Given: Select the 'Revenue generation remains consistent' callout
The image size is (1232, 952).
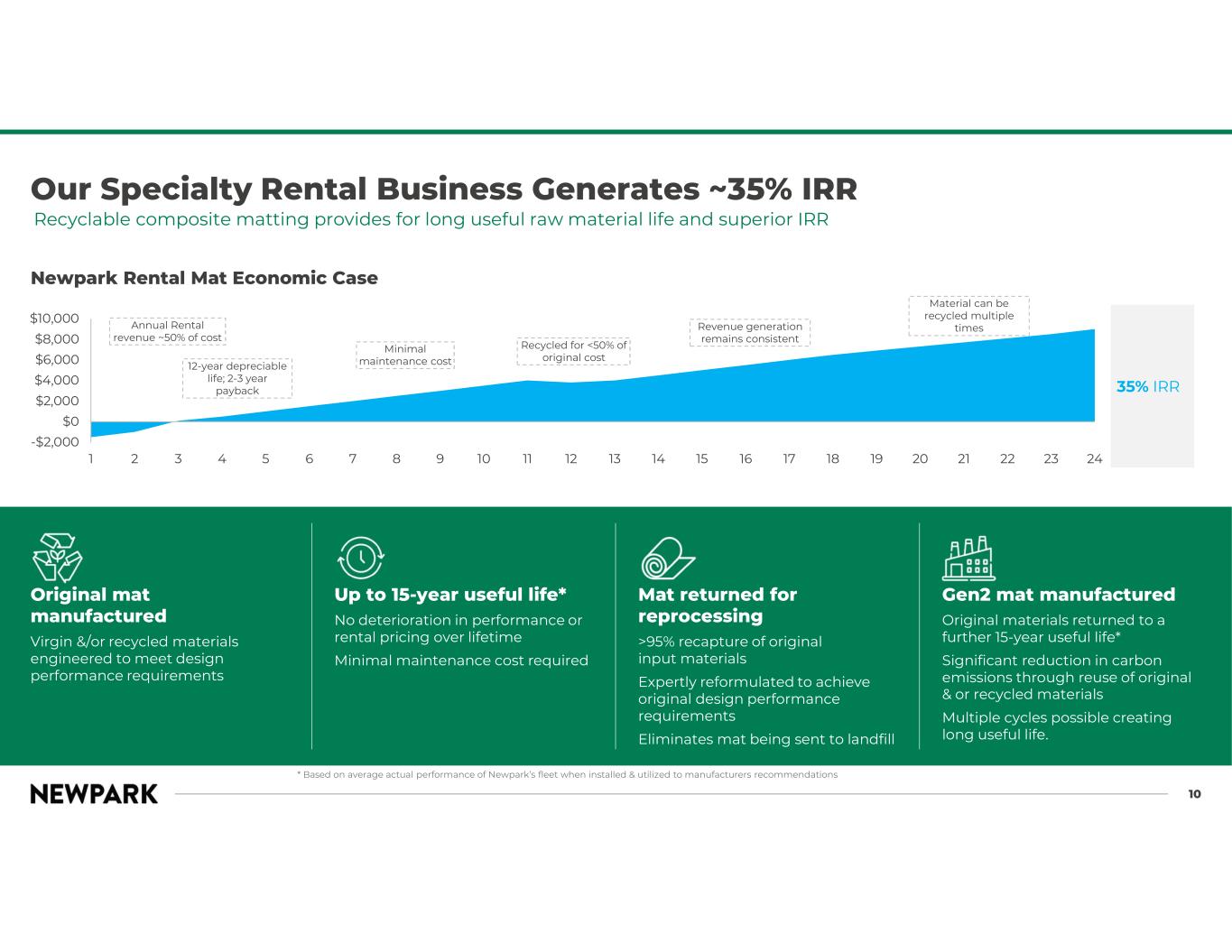Looking at the screenshot, I should [750, 332].
